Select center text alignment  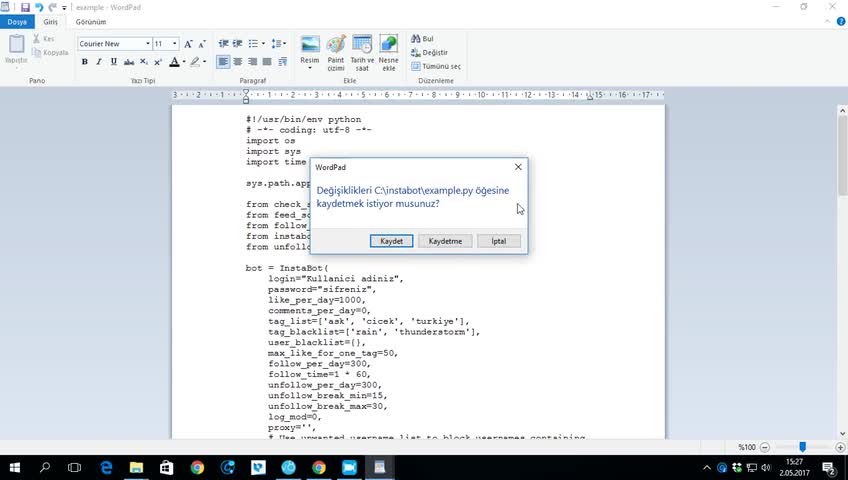point(237,62)
